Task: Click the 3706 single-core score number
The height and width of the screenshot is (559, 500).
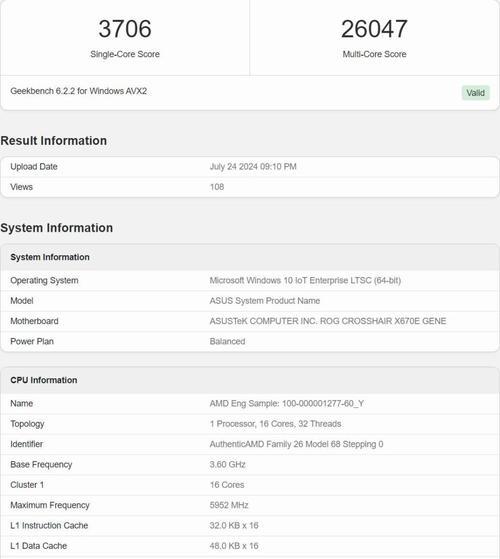Action: [x=125, y=29]
